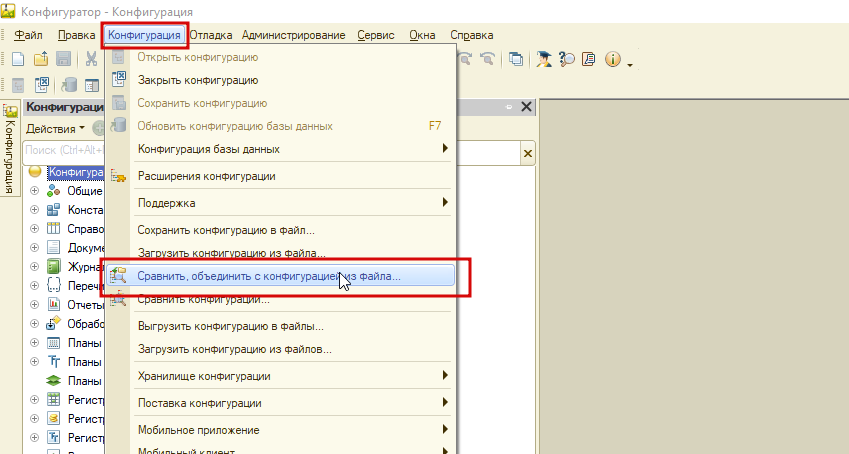Image resolution: width=849 pixels, height=454 pixels.
Task: Click the Отчеты chart icon
Action: click(x=54, y=304)
